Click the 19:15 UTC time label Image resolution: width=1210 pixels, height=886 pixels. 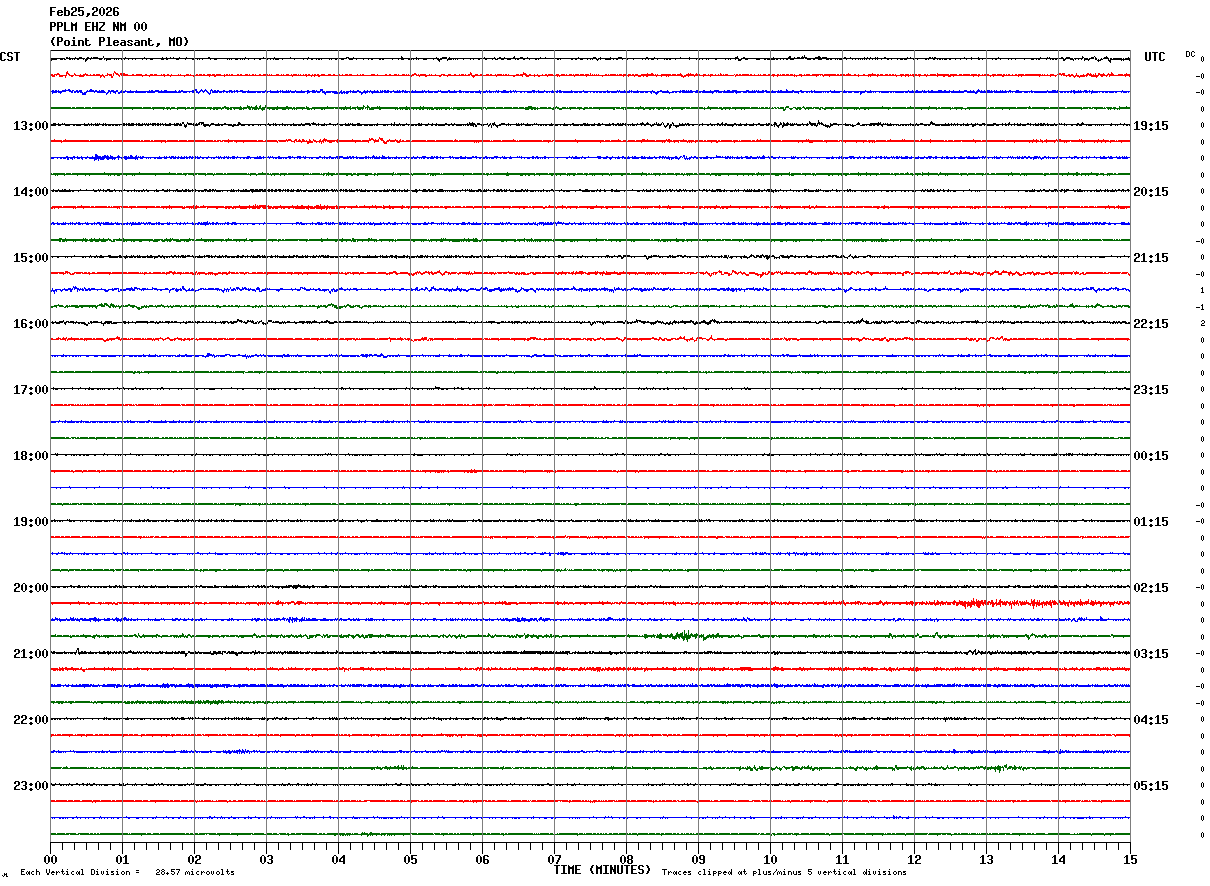click(1150, 126)
